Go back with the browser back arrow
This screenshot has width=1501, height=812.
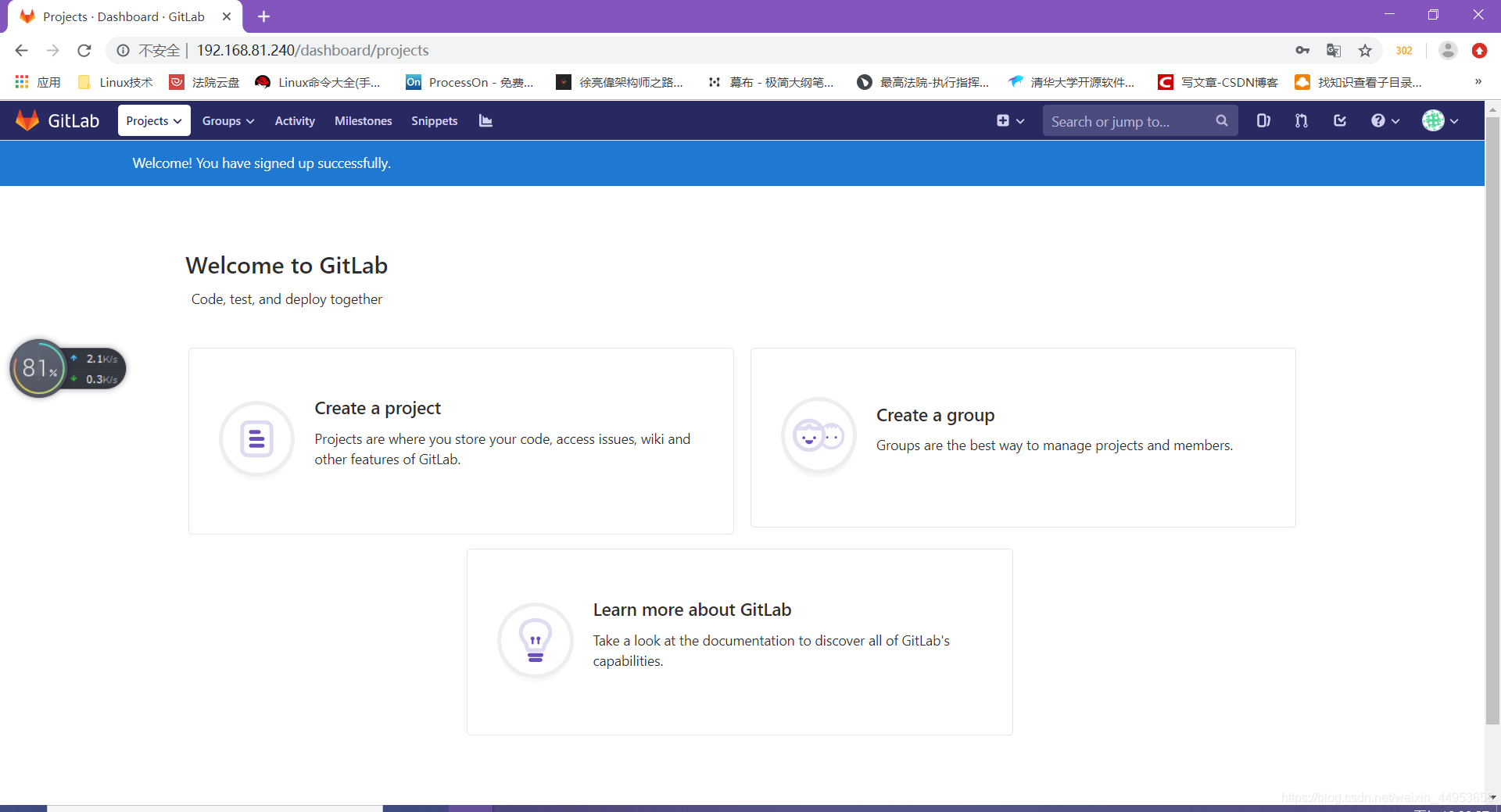point(21,50)
